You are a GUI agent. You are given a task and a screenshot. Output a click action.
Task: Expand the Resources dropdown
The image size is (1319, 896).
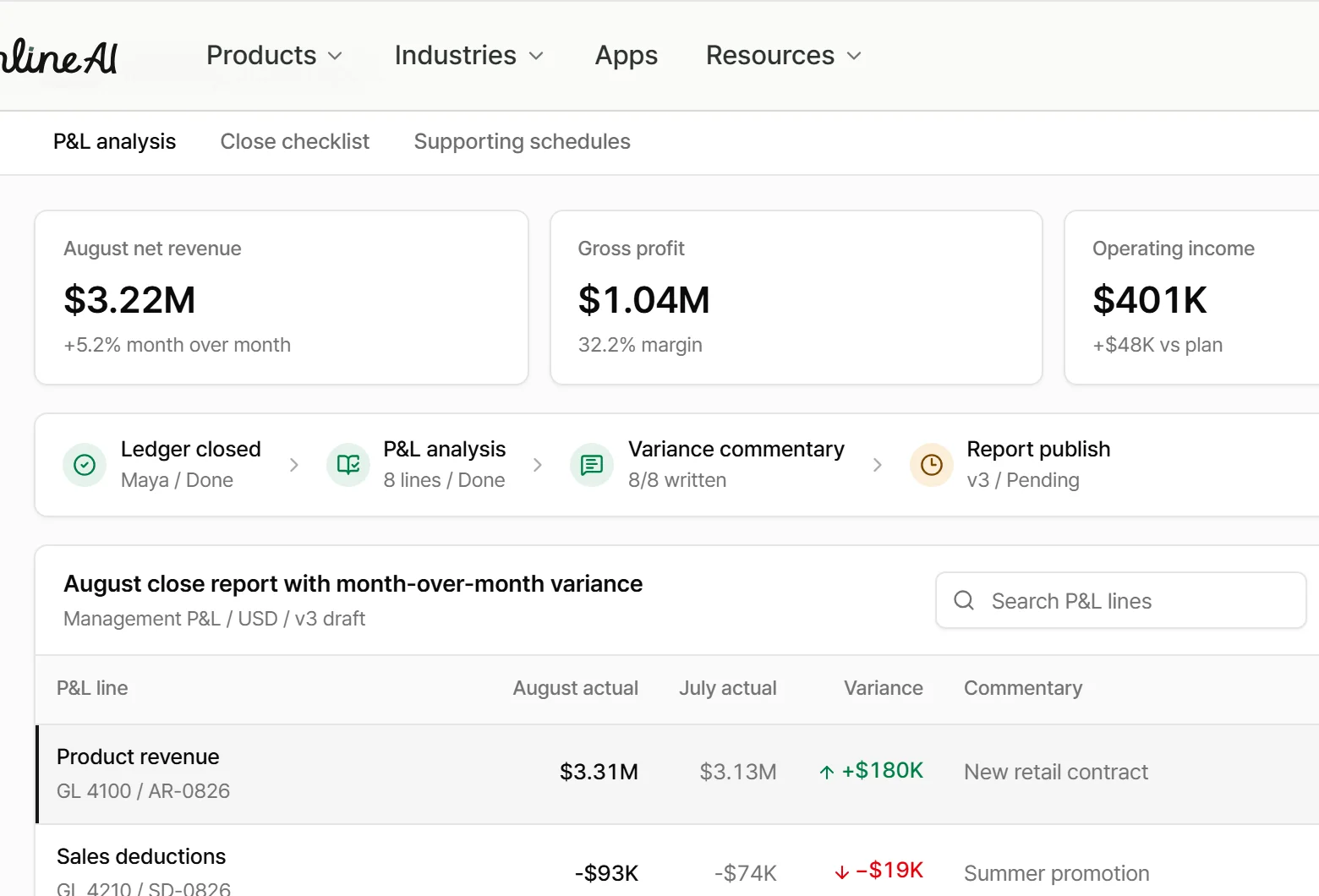[x=784, y=55]
